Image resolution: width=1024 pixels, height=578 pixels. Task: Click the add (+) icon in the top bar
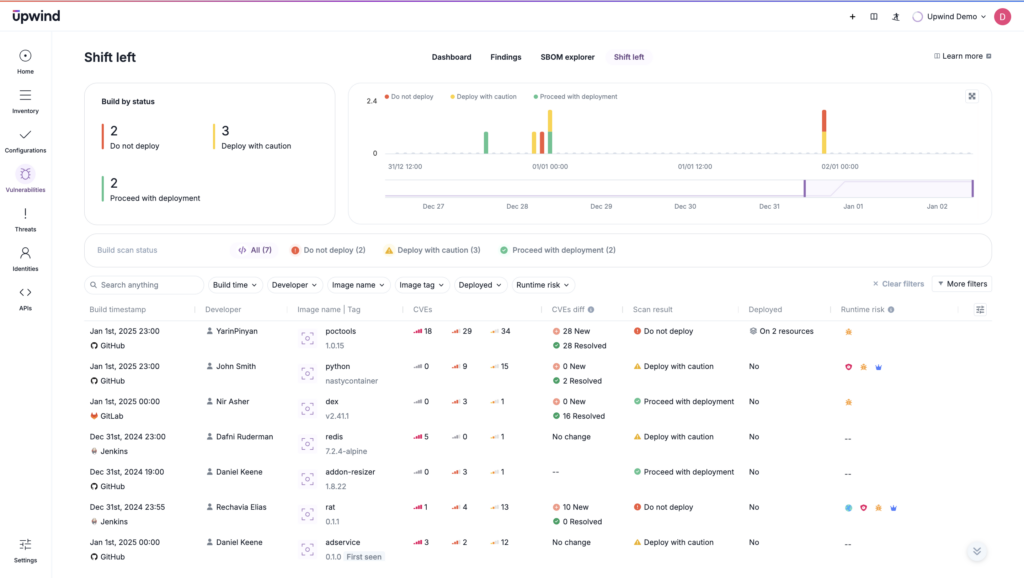click(852, 16)
